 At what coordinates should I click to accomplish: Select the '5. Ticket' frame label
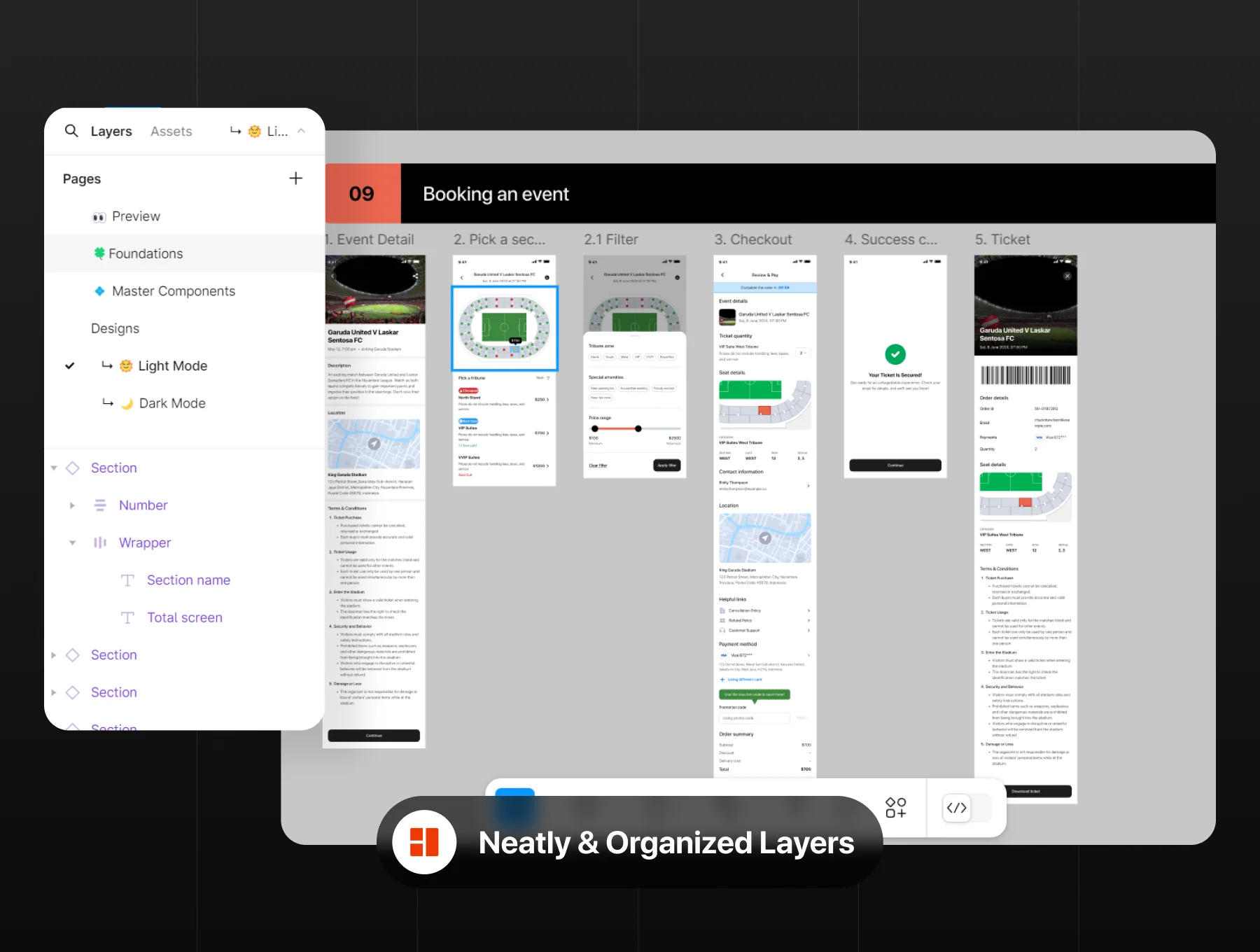click(x=1002, y=239)
